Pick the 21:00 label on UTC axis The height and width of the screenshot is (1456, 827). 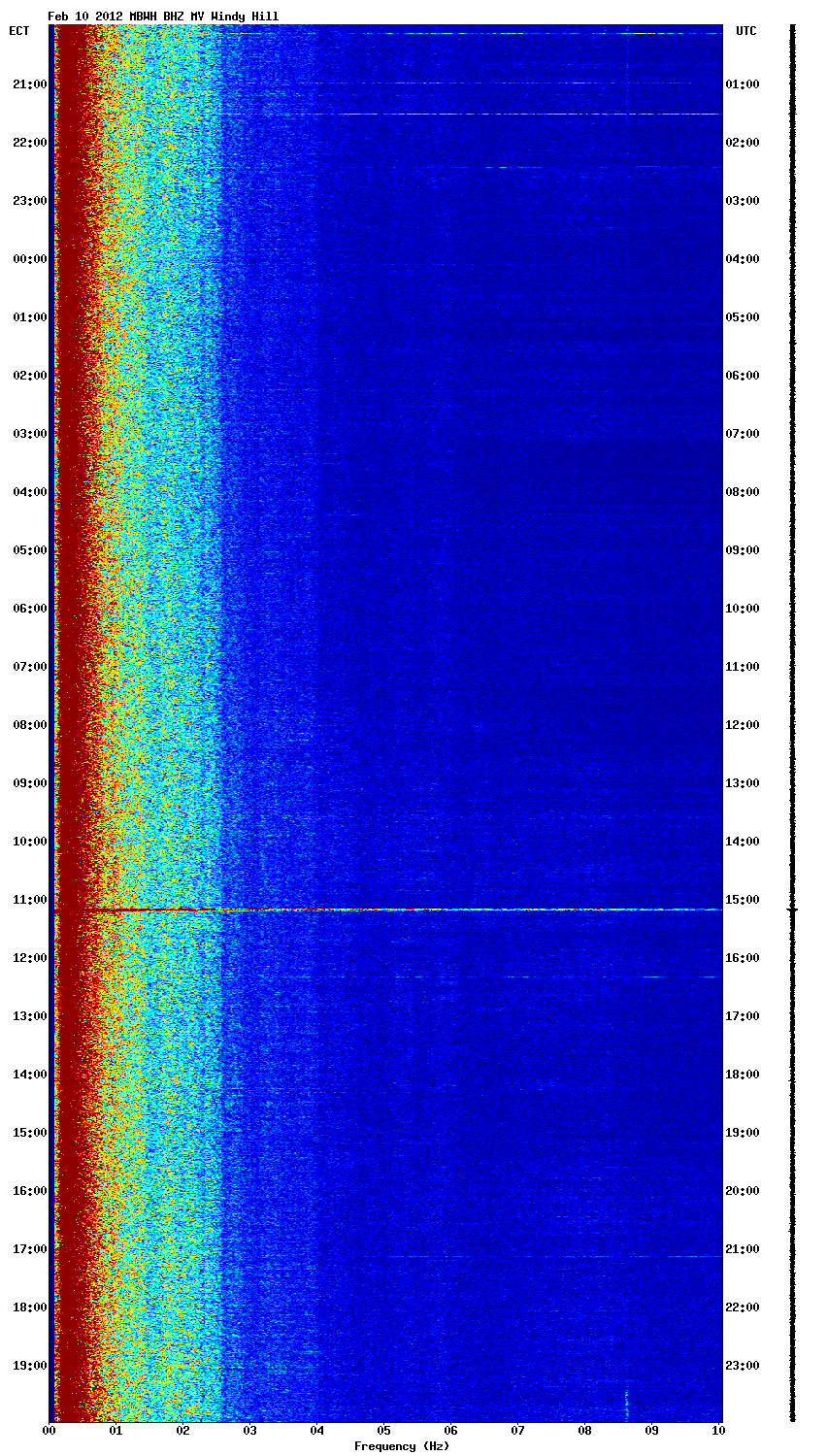pyautogui.click(x=743, y=1249)
